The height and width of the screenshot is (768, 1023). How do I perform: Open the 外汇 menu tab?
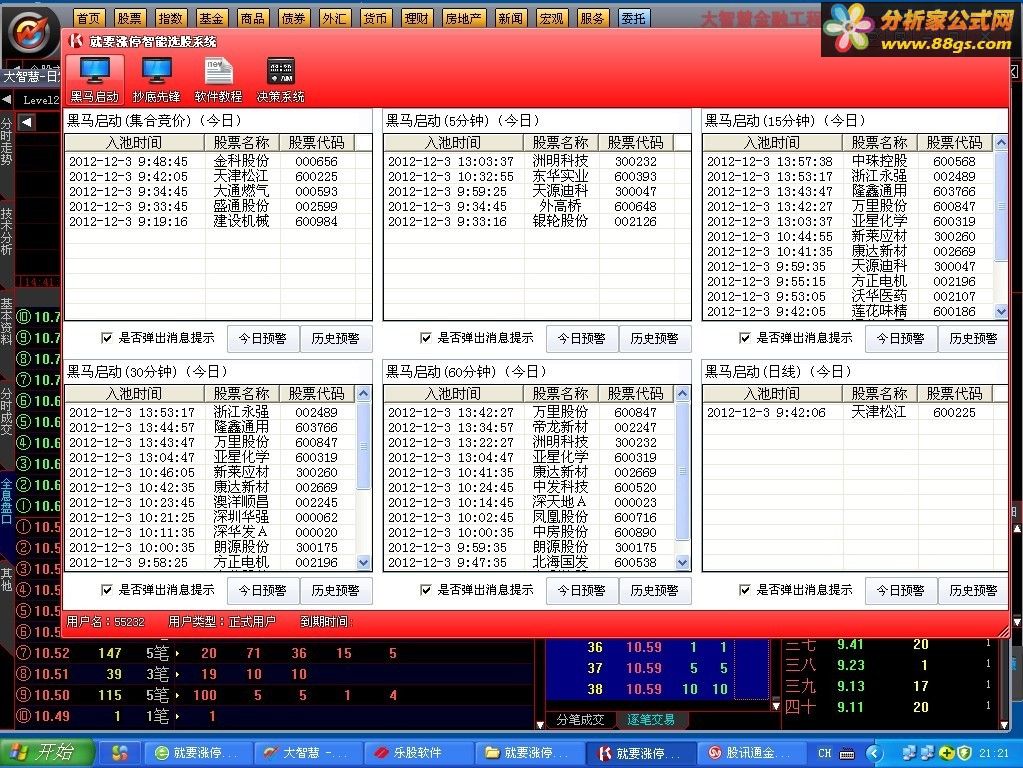(x=334, y=18)
